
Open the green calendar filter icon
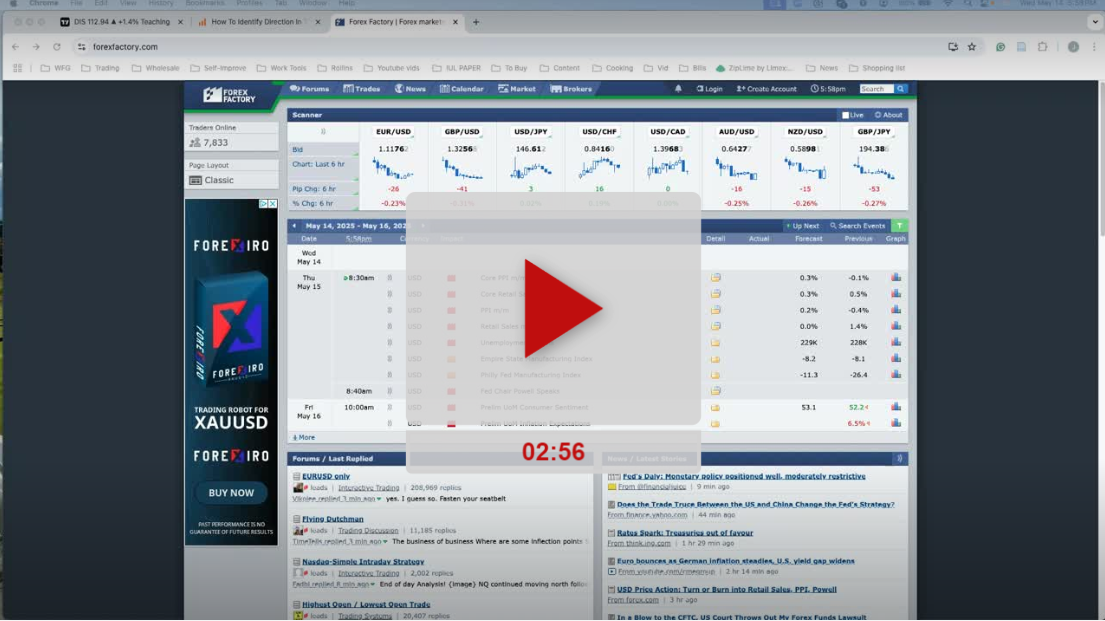[x=899, y=226]
